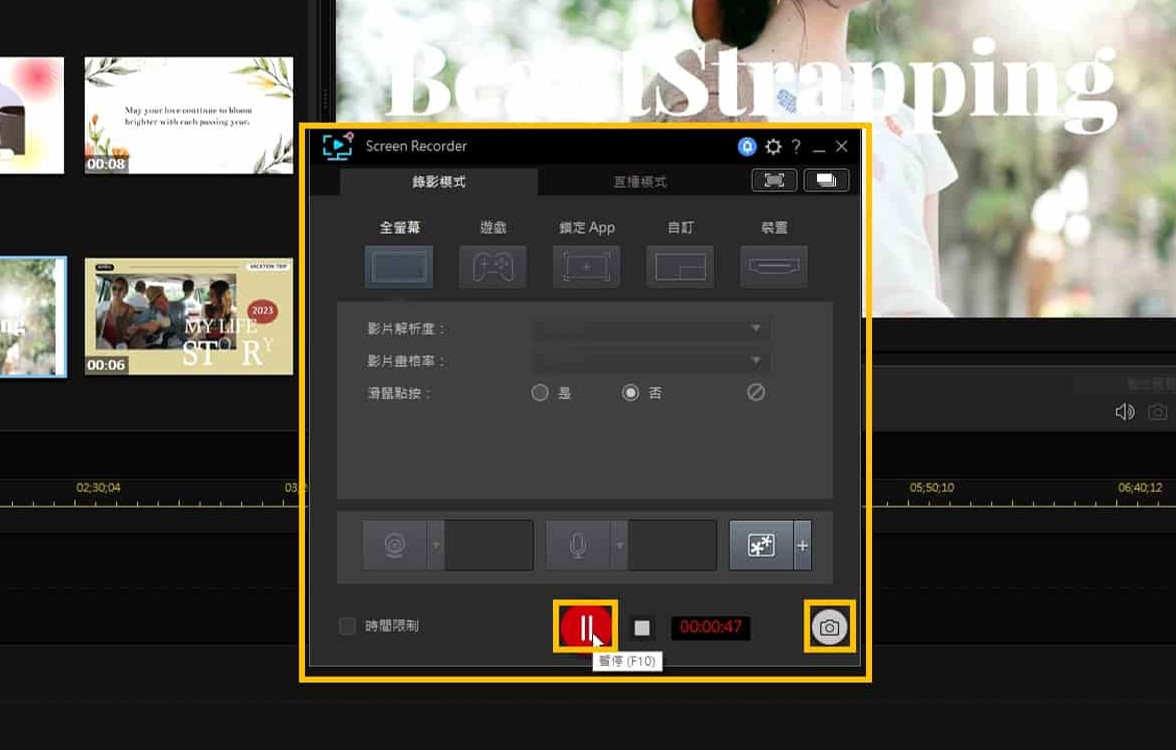Select 是 for mouse click recording
Viewport: 1176px width, 750px height.
click(540, 393)
